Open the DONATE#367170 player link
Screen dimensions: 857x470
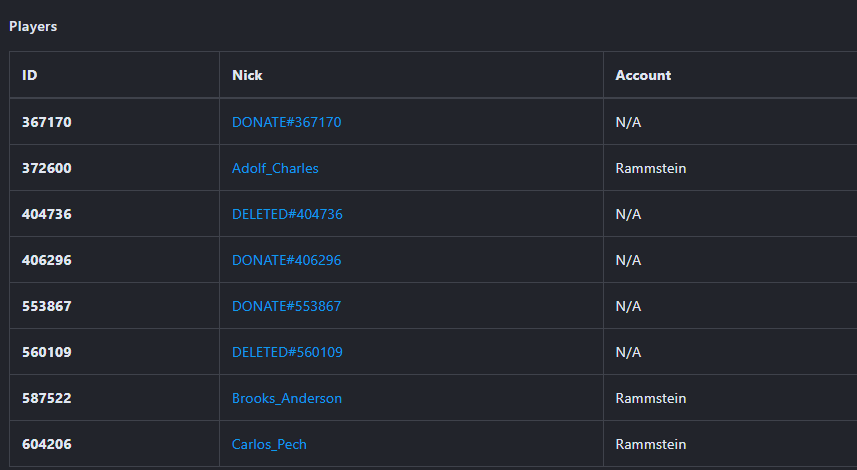(x=286, y=122)
